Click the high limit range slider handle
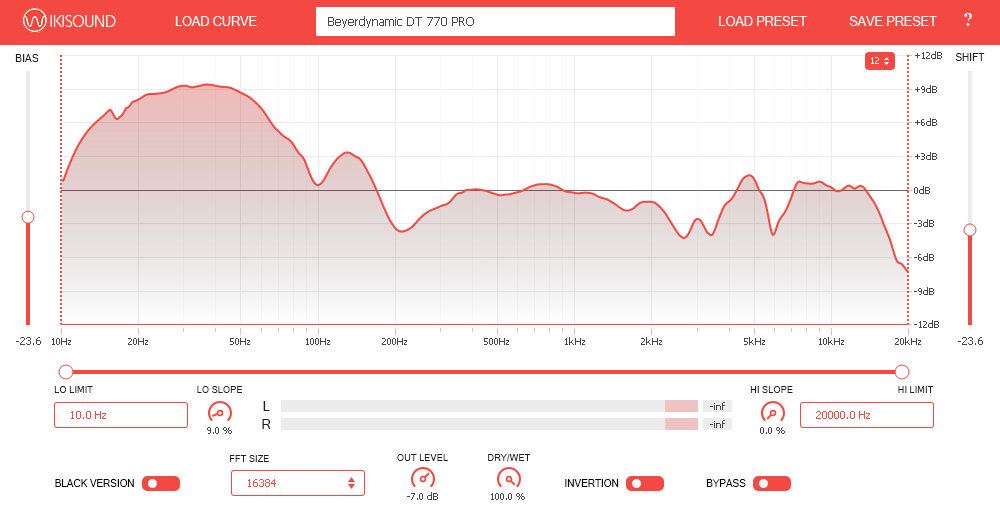 coord(902,372)
